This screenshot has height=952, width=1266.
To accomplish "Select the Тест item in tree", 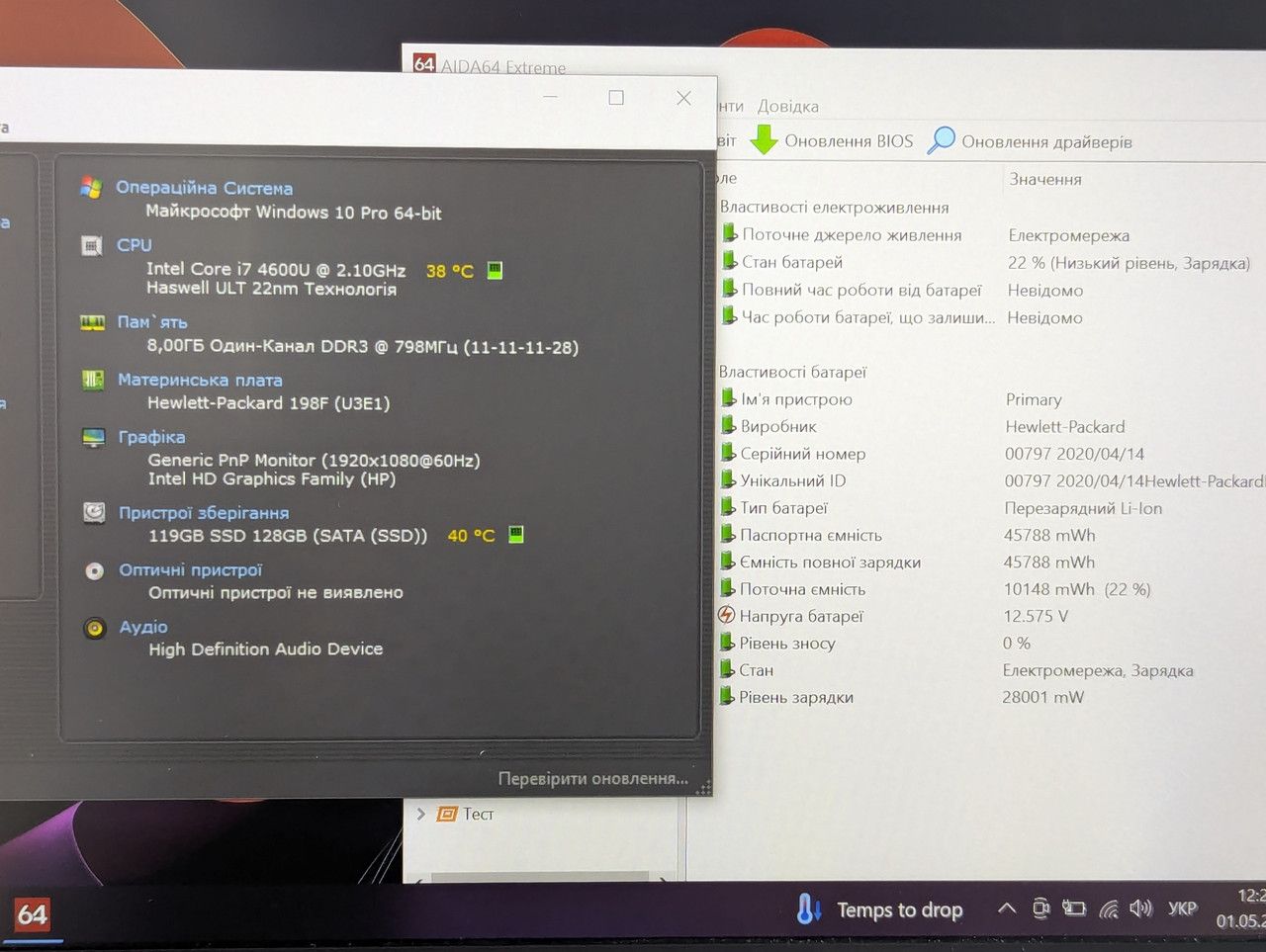I will click(x=478, y=814).
